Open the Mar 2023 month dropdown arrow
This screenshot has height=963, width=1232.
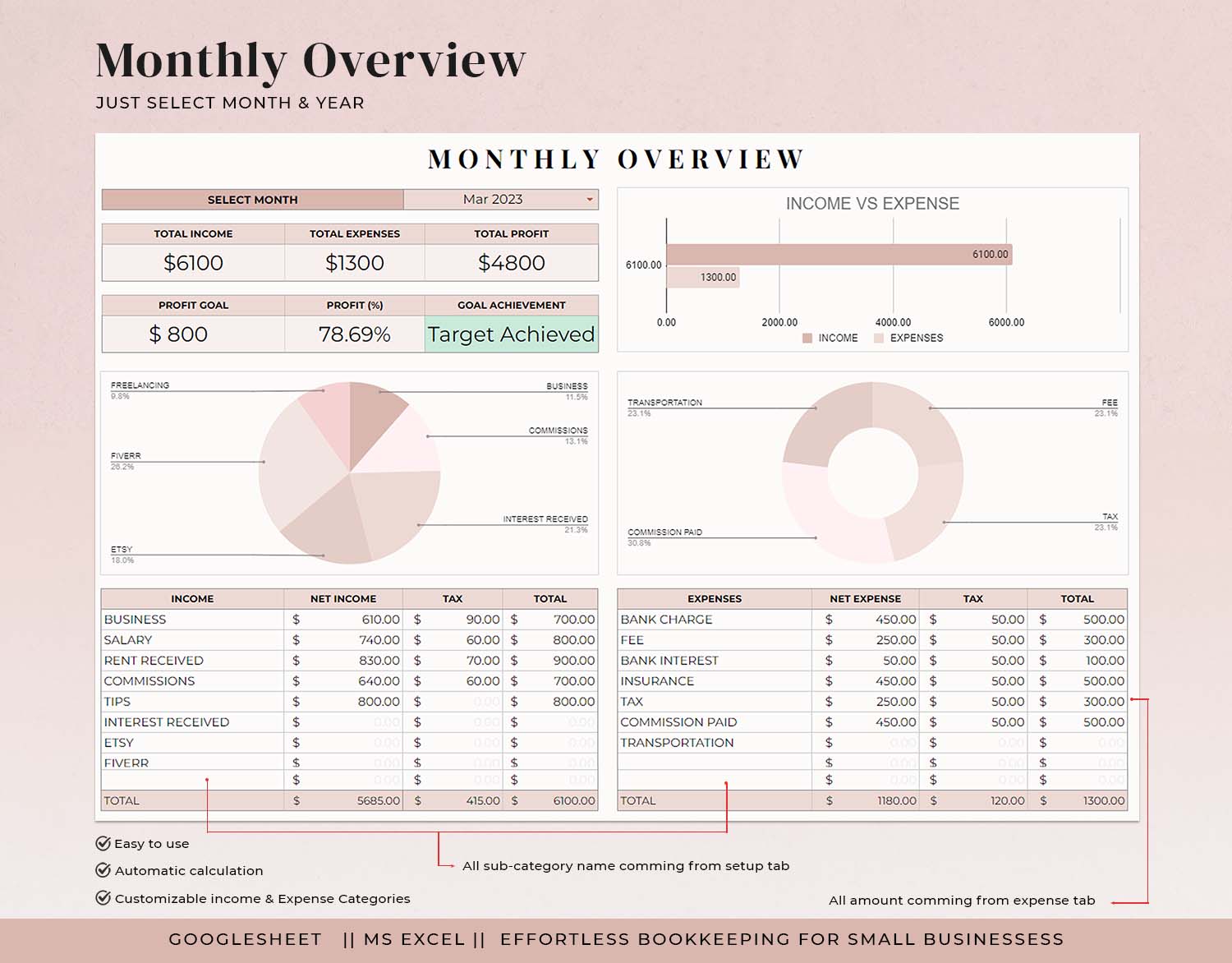pos(590,200)
